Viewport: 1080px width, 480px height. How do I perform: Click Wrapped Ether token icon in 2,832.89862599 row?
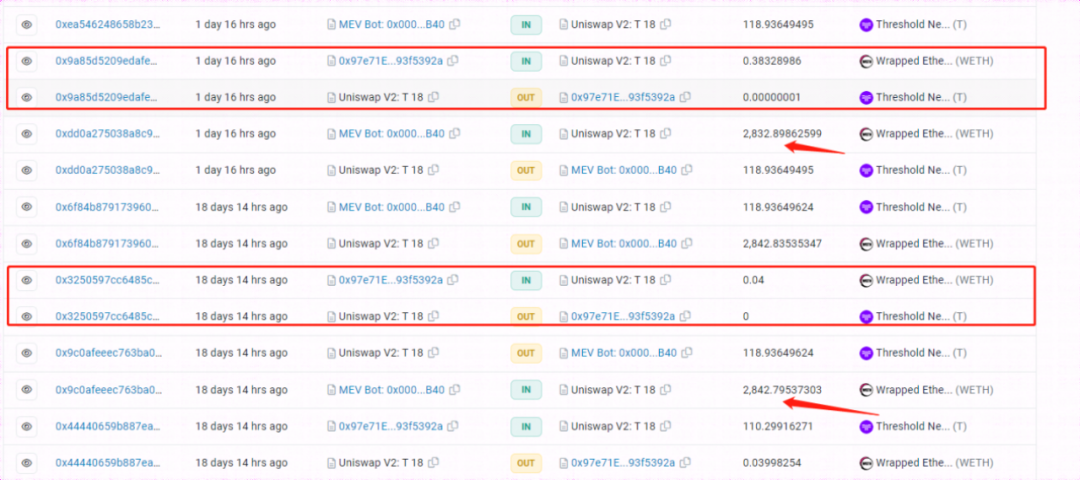click(866, 133)
